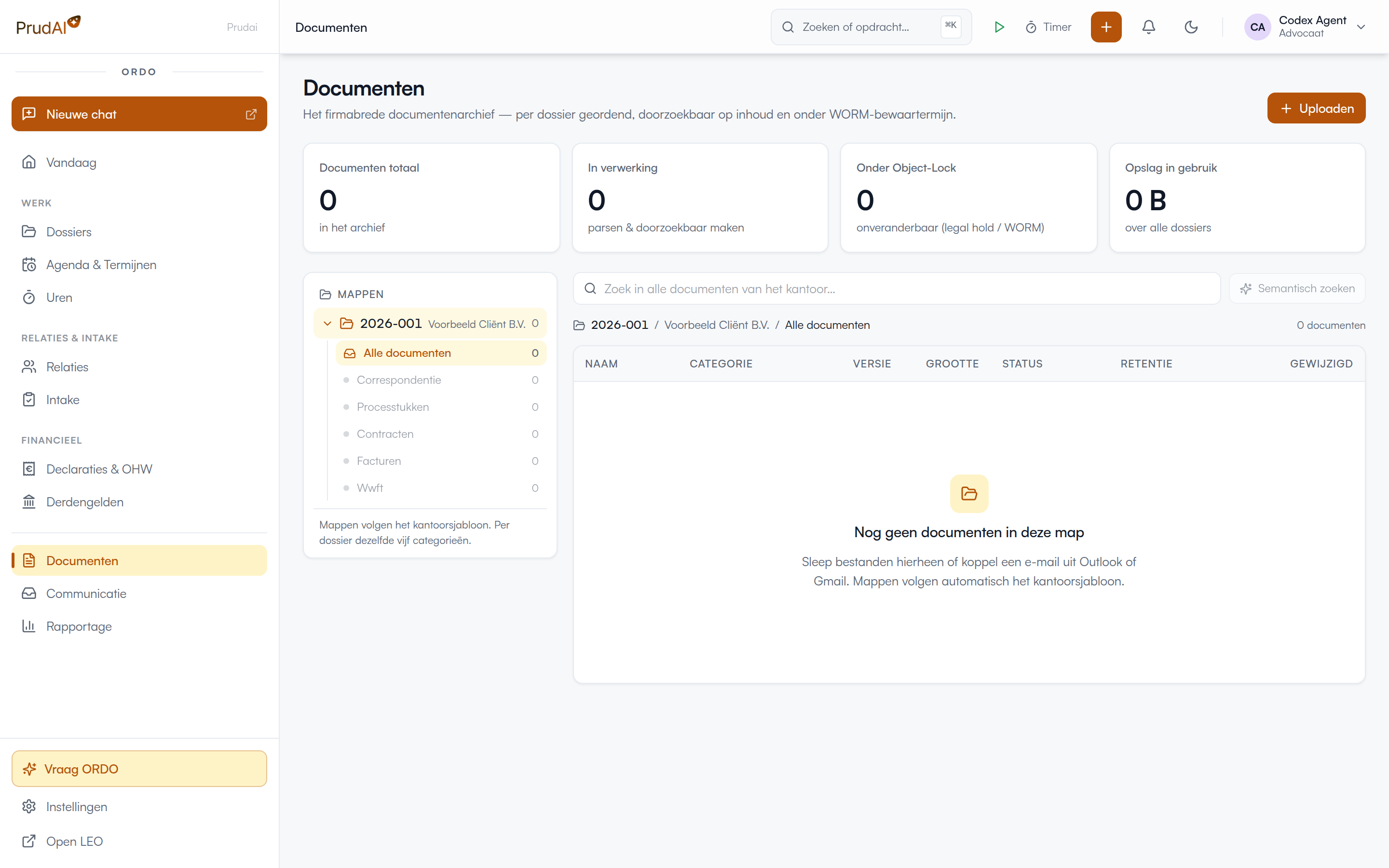Screen dimensions: 1389x868
Task: Click the Opslag in gebruik card
Action: [x=1237, y=198]
